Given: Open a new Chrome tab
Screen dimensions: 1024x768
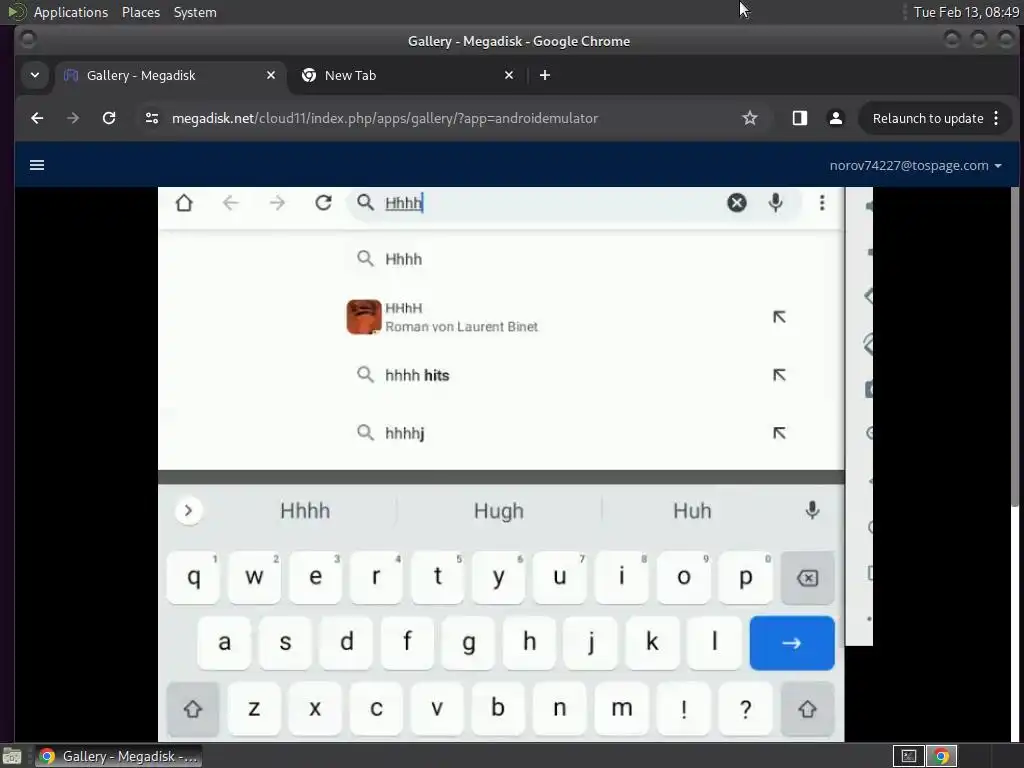Looking at the screenshot, I should (x=545, y=75).
